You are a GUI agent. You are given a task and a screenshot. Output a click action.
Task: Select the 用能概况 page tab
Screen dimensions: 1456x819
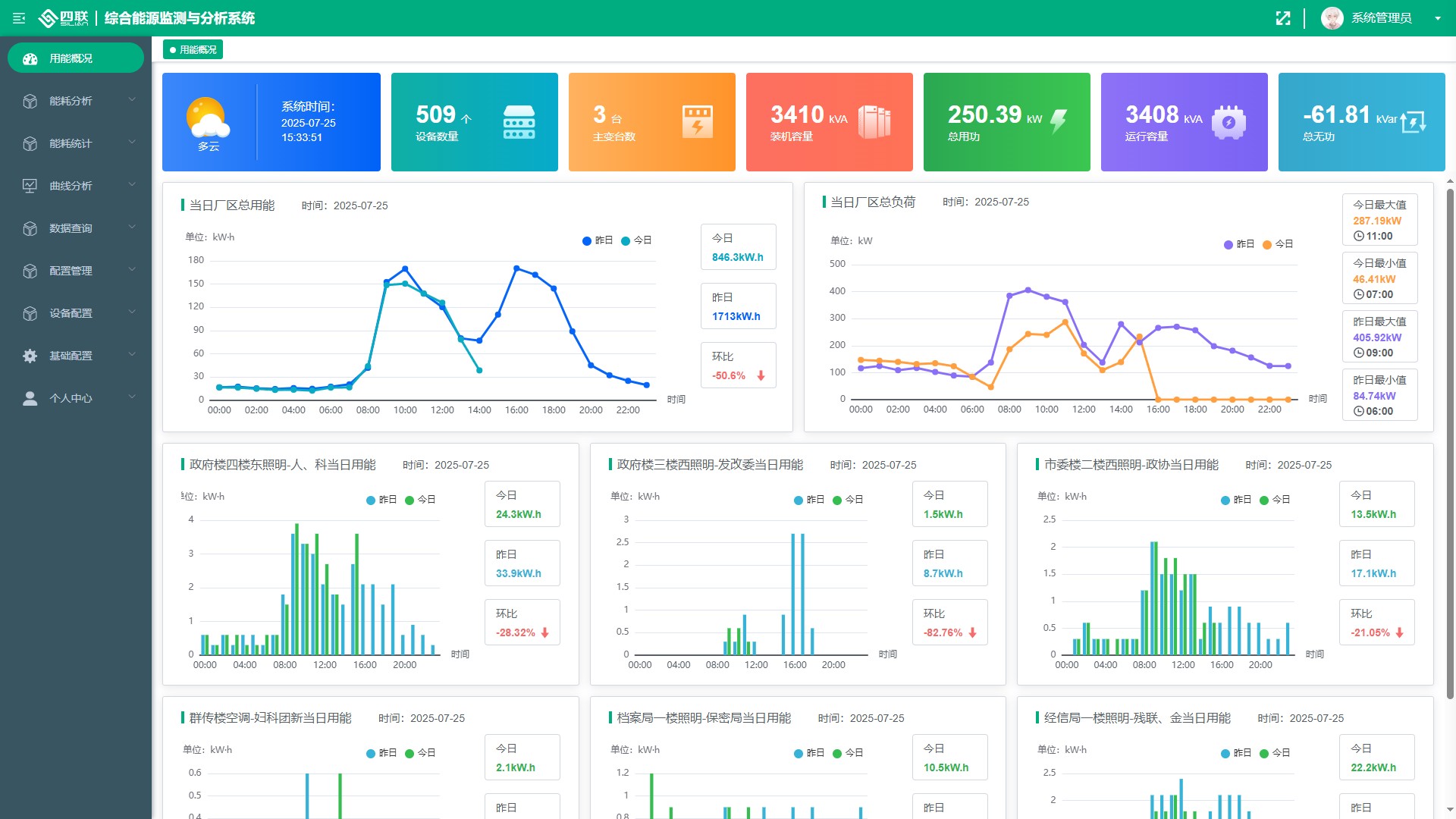193,50
